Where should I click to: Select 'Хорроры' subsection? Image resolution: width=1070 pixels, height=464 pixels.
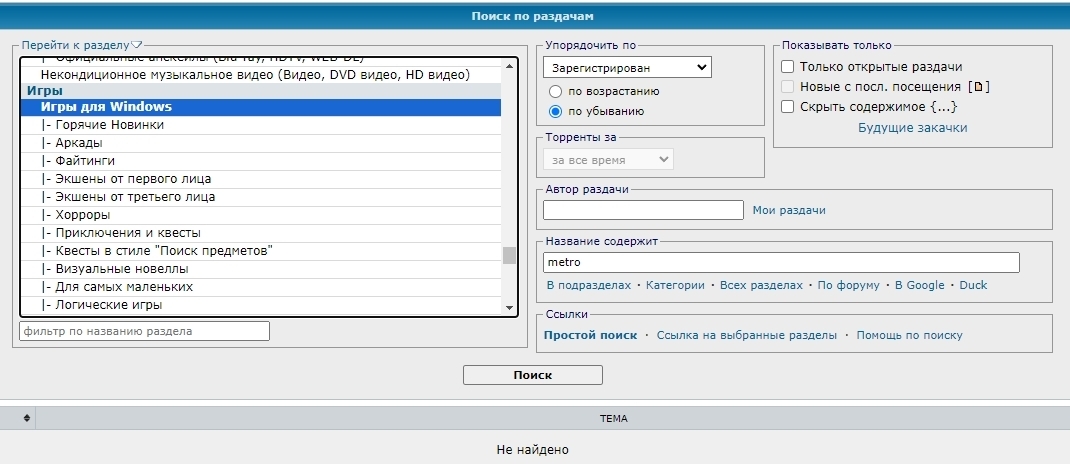click(261, 215)
